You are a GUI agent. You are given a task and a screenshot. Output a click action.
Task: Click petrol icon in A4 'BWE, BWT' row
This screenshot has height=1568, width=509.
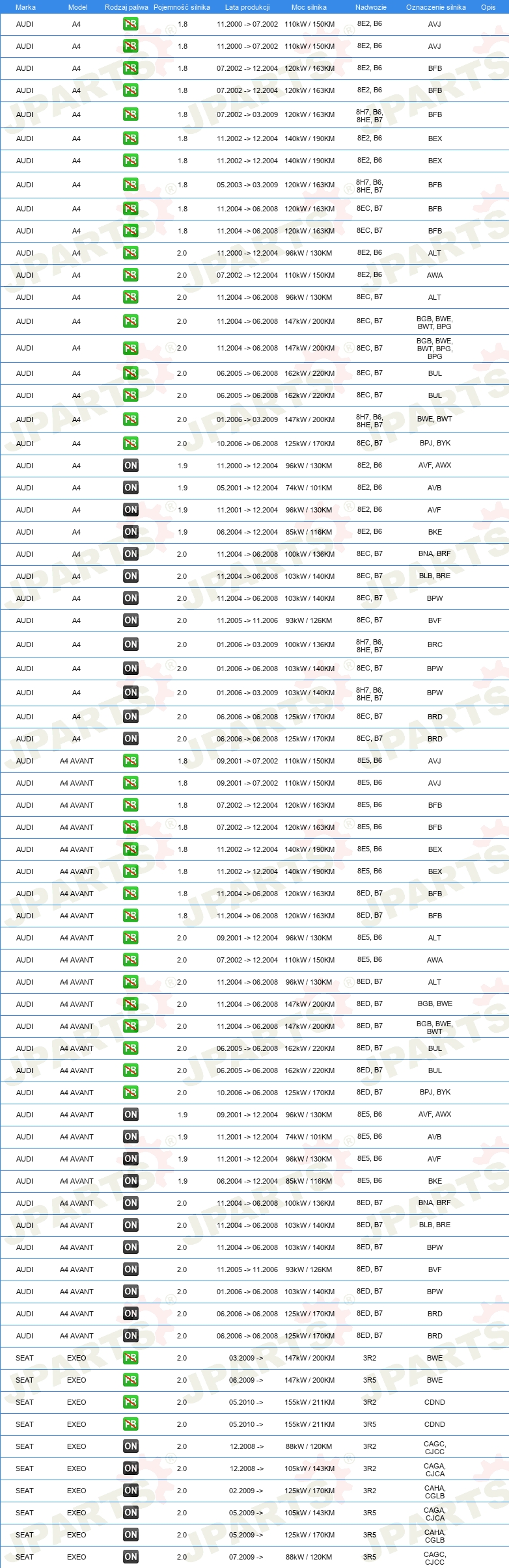click(131, 419)
